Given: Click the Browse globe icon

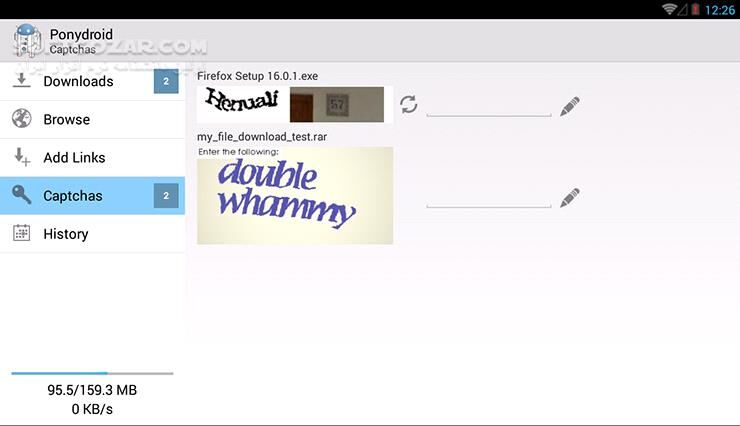Looking at the screenshot, I should (21, 119).
